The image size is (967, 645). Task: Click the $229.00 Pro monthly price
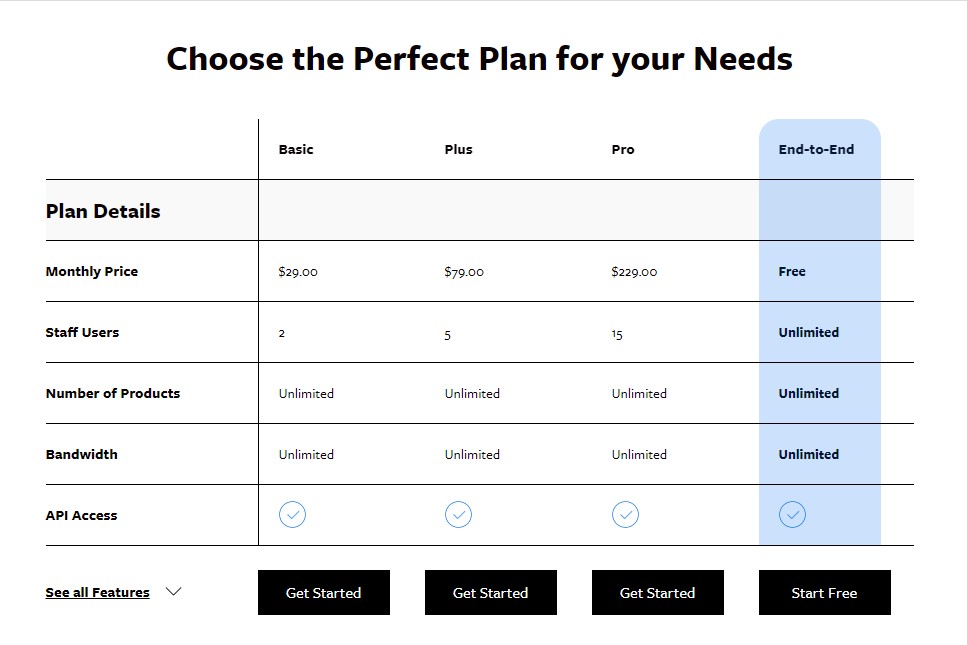click(x=634, y=272)
